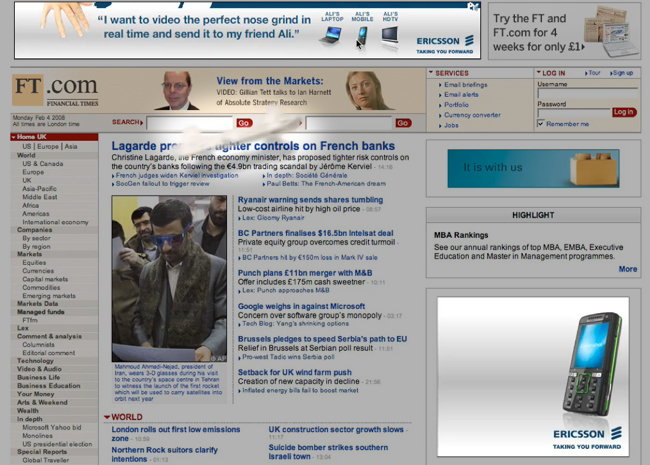The width and height of the screenshot is (650, 465).
Task: Collapse the Services panel arrow
Action: pyautogui.click(x=431, y=73)
